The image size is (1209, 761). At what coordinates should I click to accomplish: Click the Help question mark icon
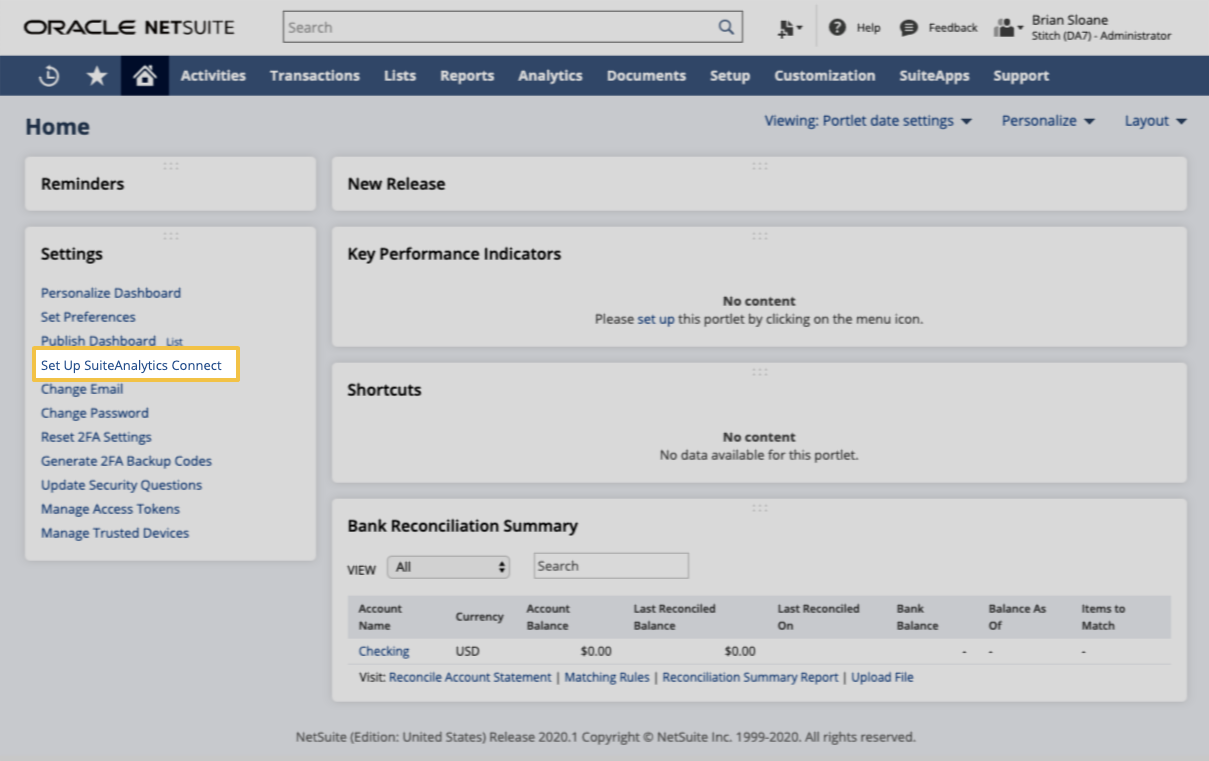tap(838, 27)
